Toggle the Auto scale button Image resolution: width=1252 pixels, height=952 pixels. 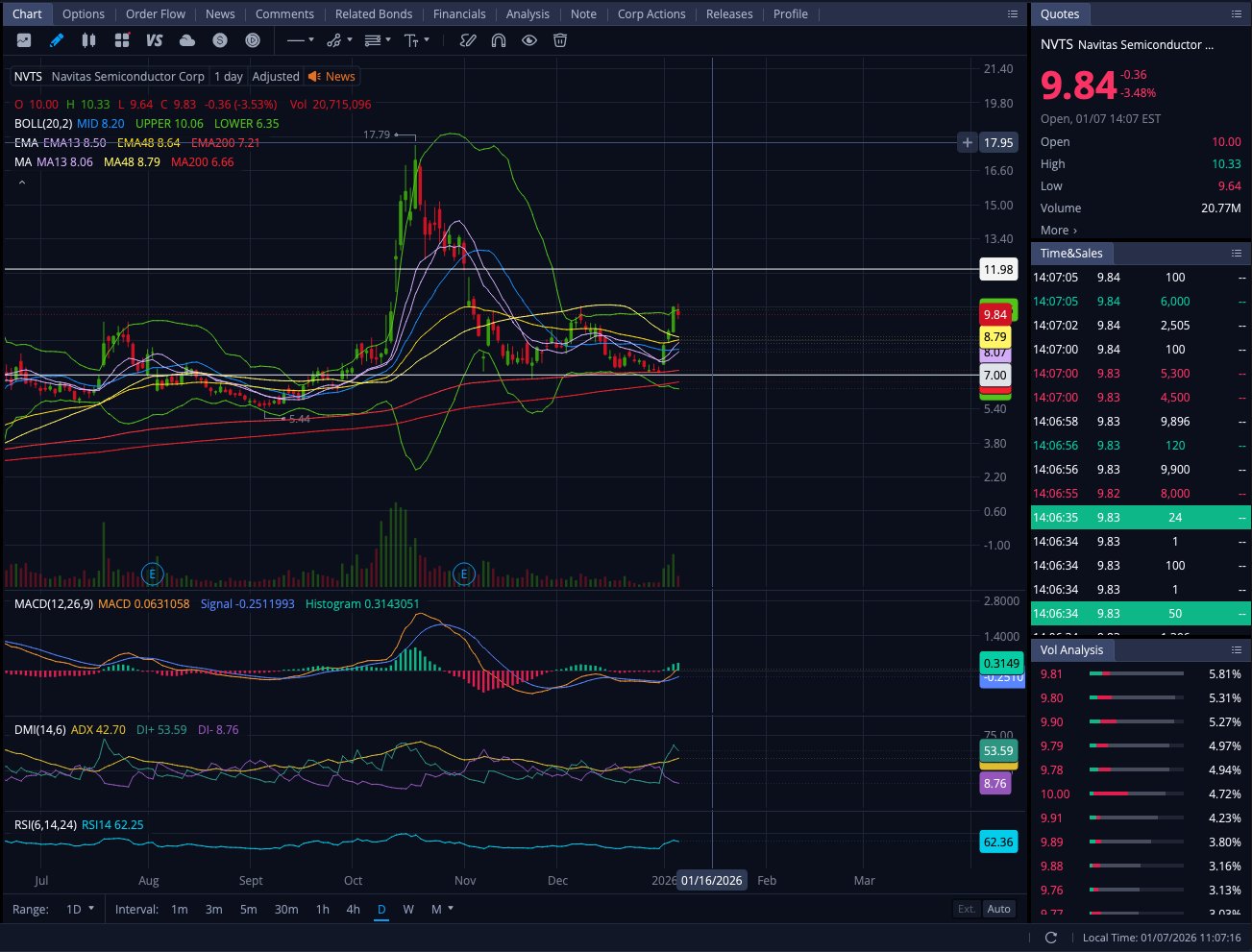[999, 909]
